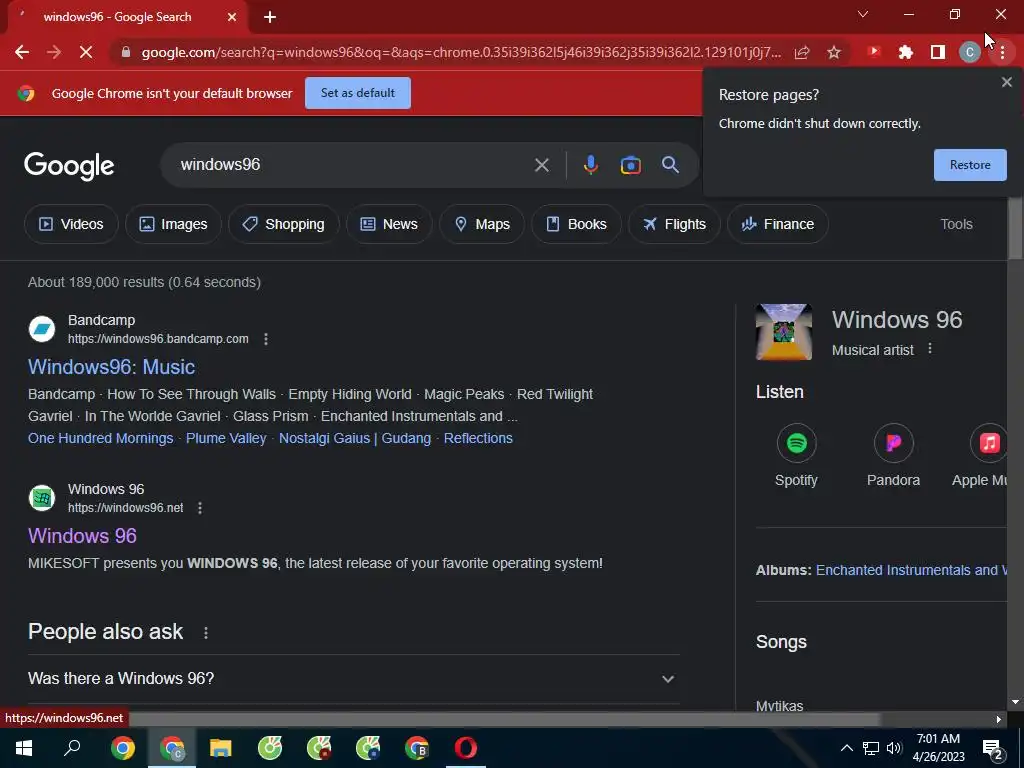The image size is (1024, 768).
Task: Open the One Hundred Mornings link
Action: pos(101,438)
